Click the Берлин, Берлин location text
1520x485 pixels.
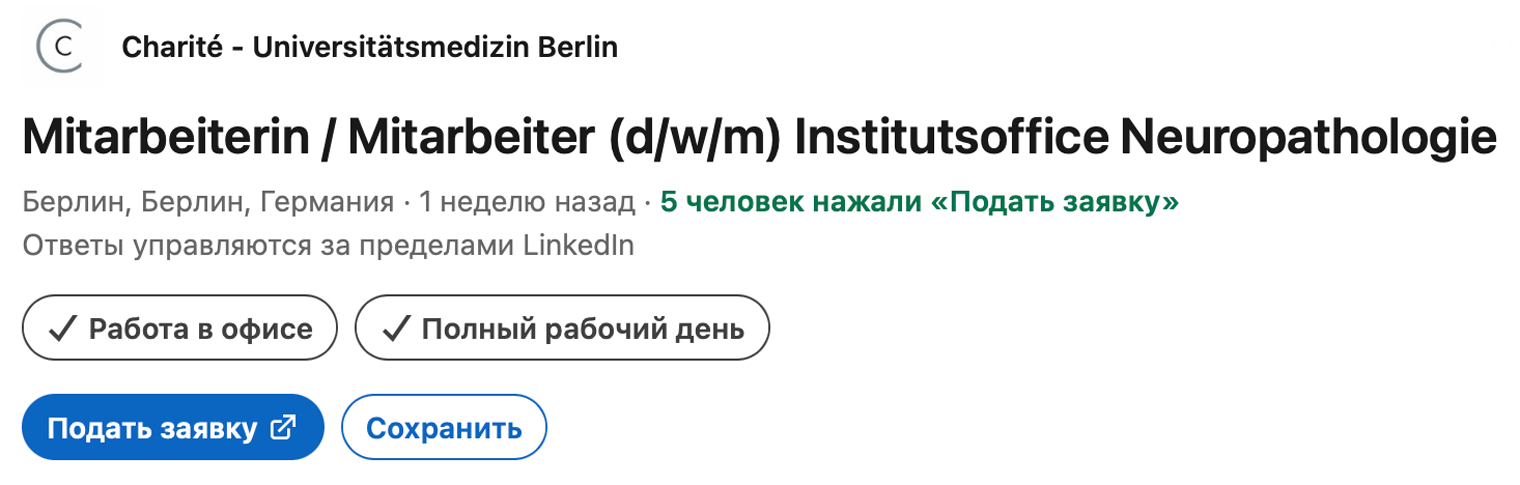(136, 203)
